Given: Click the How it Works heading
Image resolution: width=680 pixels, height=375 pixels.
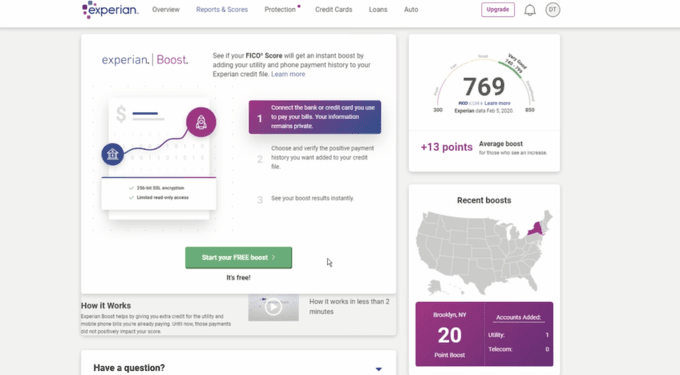Looking at the screenshot, I should coord(106,306).
